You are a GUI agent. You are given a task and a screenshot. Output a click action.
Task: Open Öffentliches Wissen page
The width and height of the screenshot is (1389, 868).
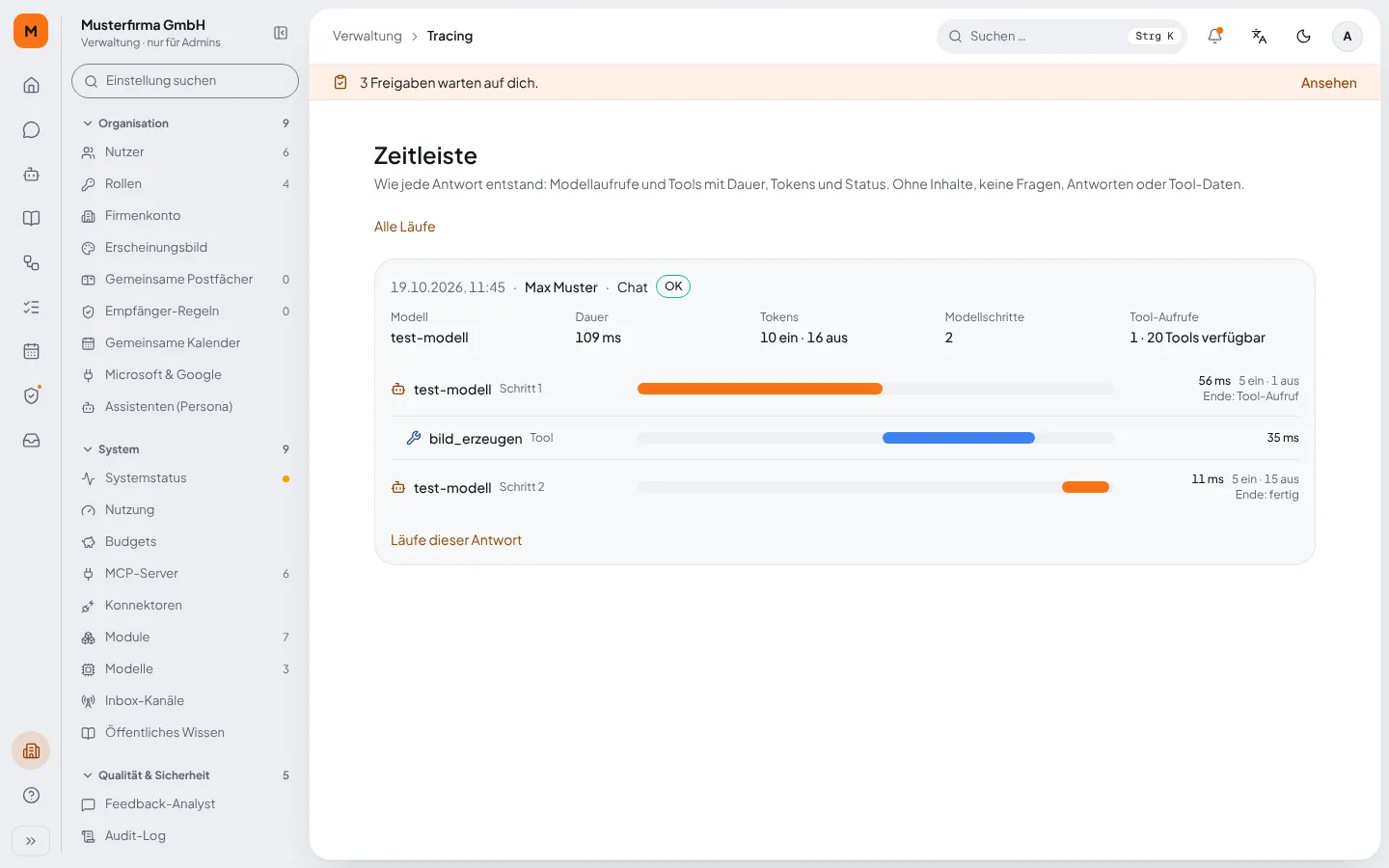[x=185, y=733]
